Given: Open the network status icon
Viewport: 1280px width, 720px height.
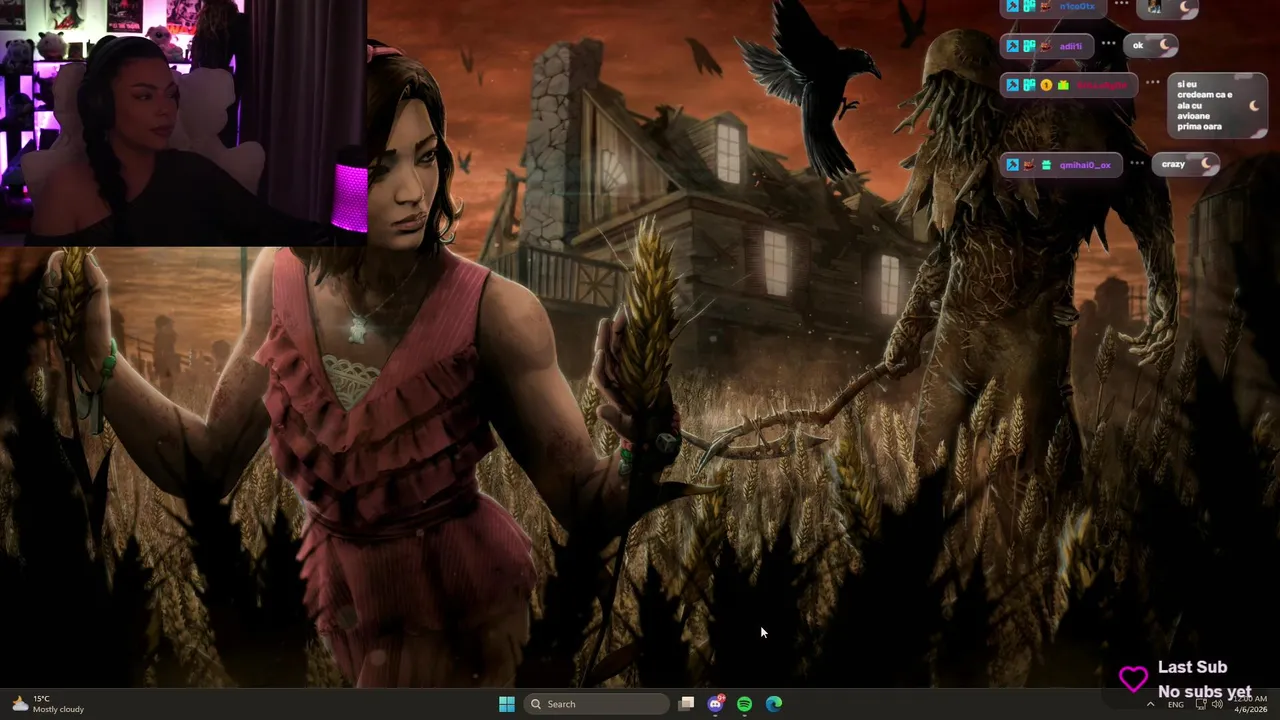Looking at the screenshot, I should tap(1201, 704).
